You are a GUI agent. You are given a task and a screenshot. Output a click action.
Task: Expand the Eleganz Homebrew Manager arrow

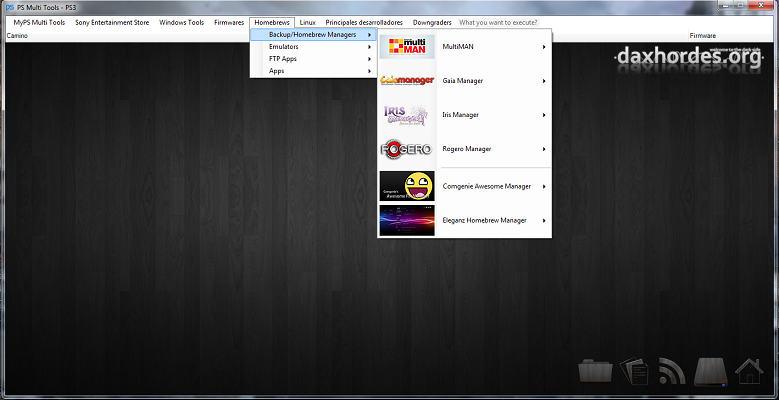coord(544,220)
